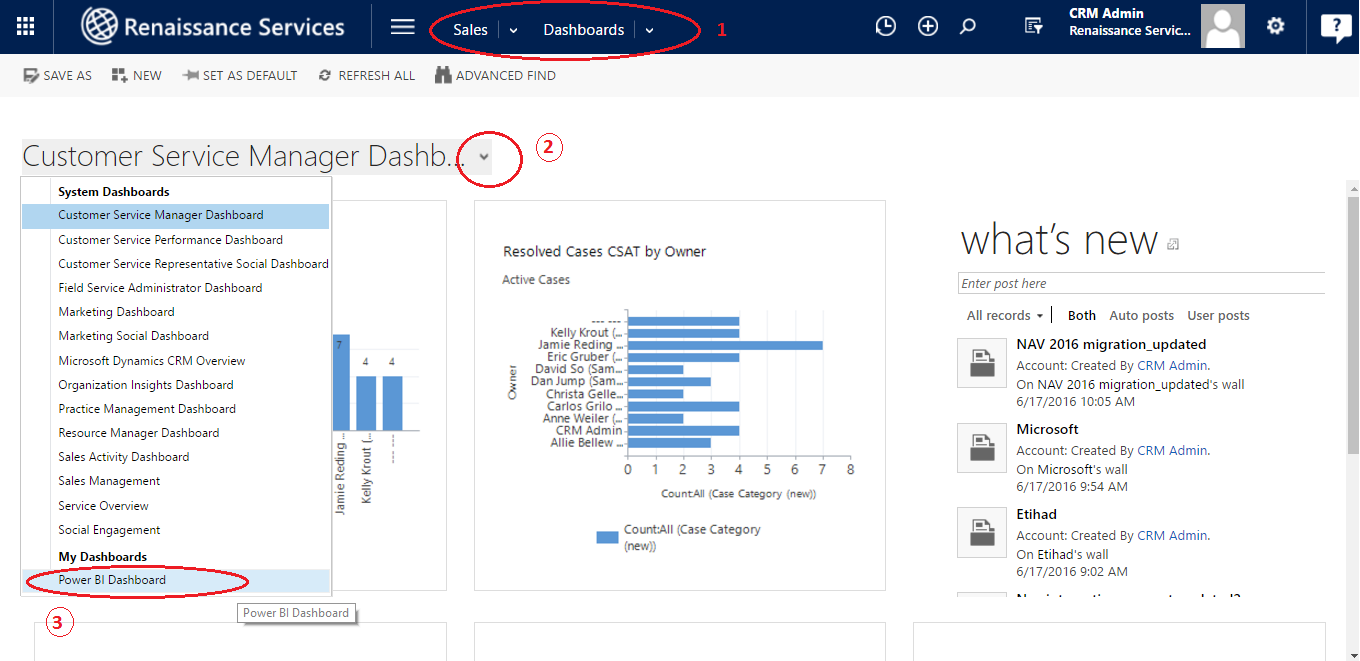
Task: Open the All records filter dropdown
Action: (1004, 315)
